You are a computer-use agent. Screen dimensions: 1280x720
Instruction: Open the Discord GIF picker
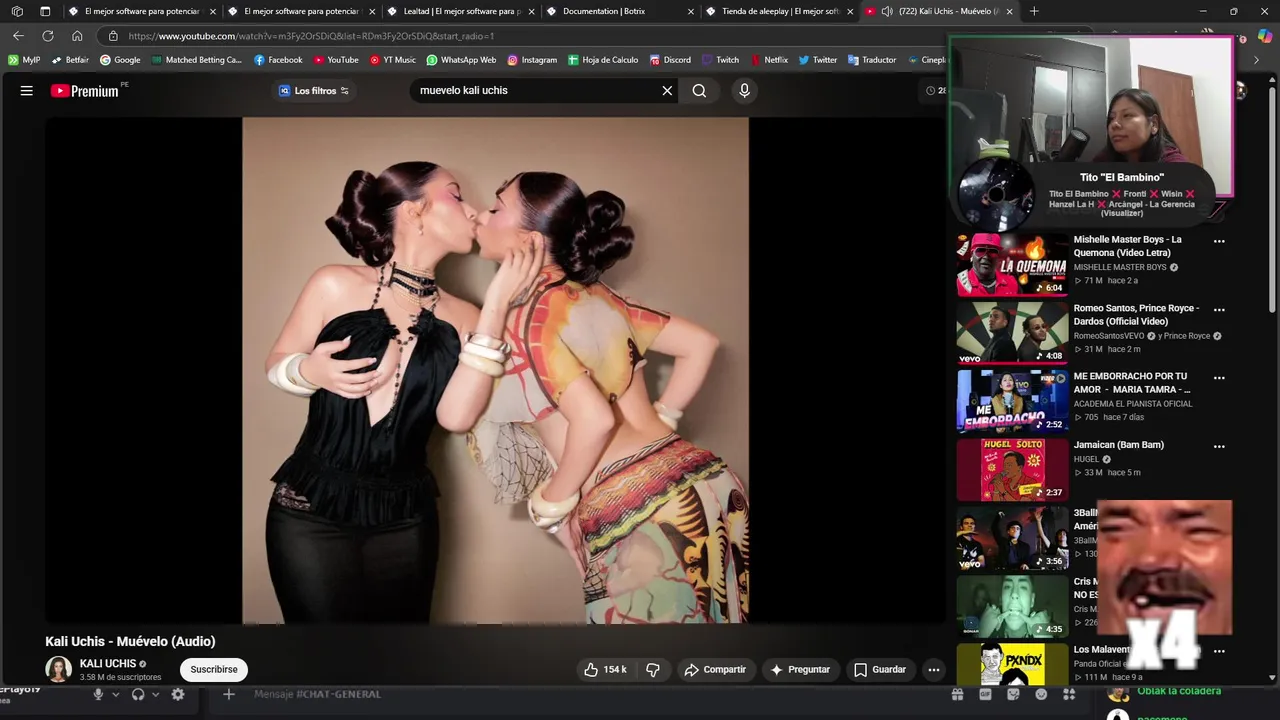point(985,694)
